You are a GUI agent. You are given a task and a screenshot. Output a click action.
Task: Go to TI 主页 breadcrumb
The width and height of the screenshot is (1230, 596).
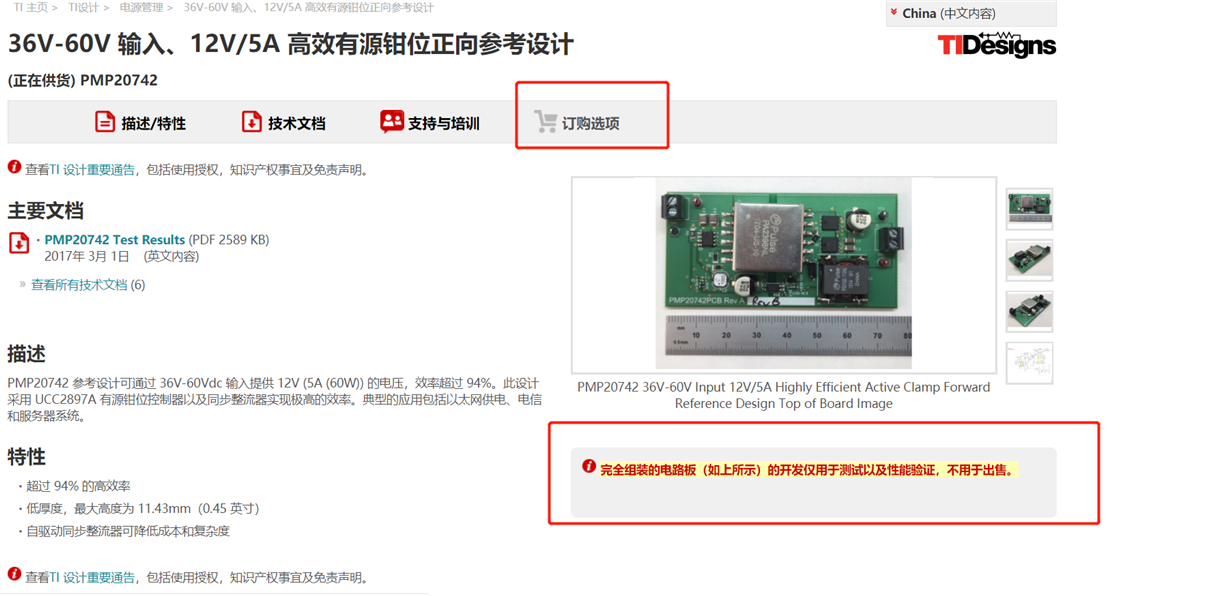31,7
